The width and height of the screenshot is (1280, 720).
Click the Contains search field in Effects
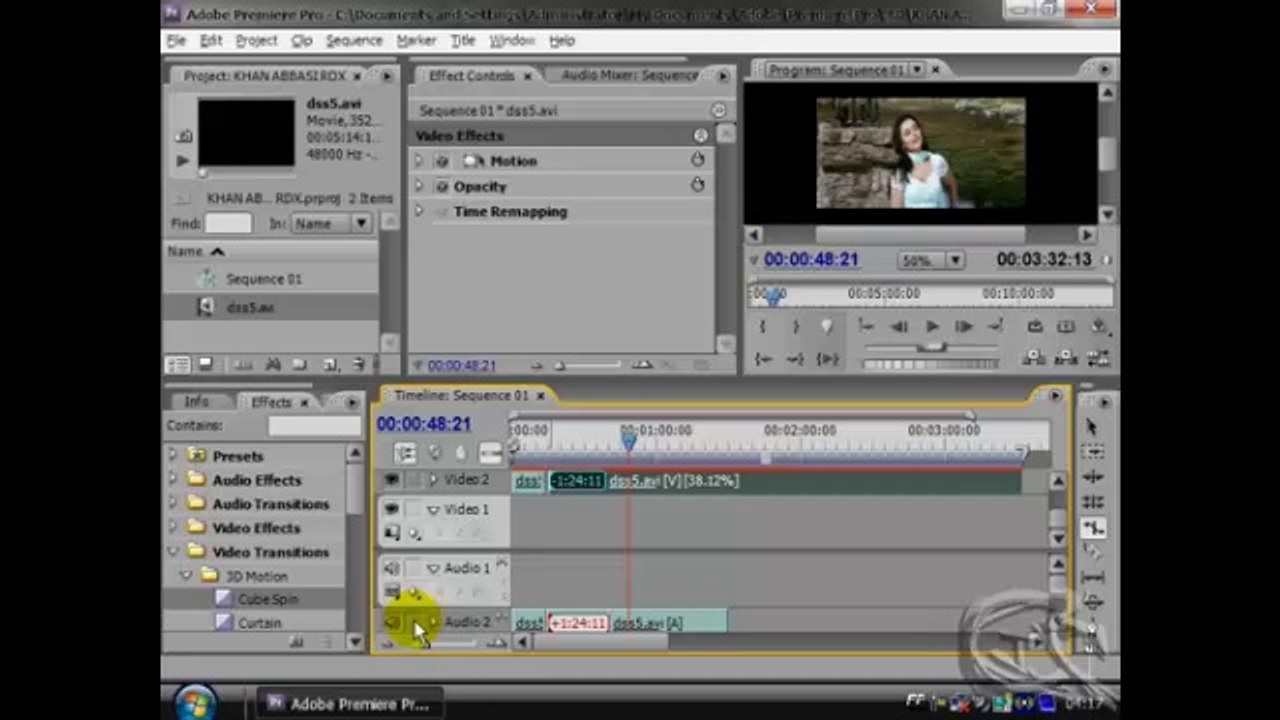[314, 425]
